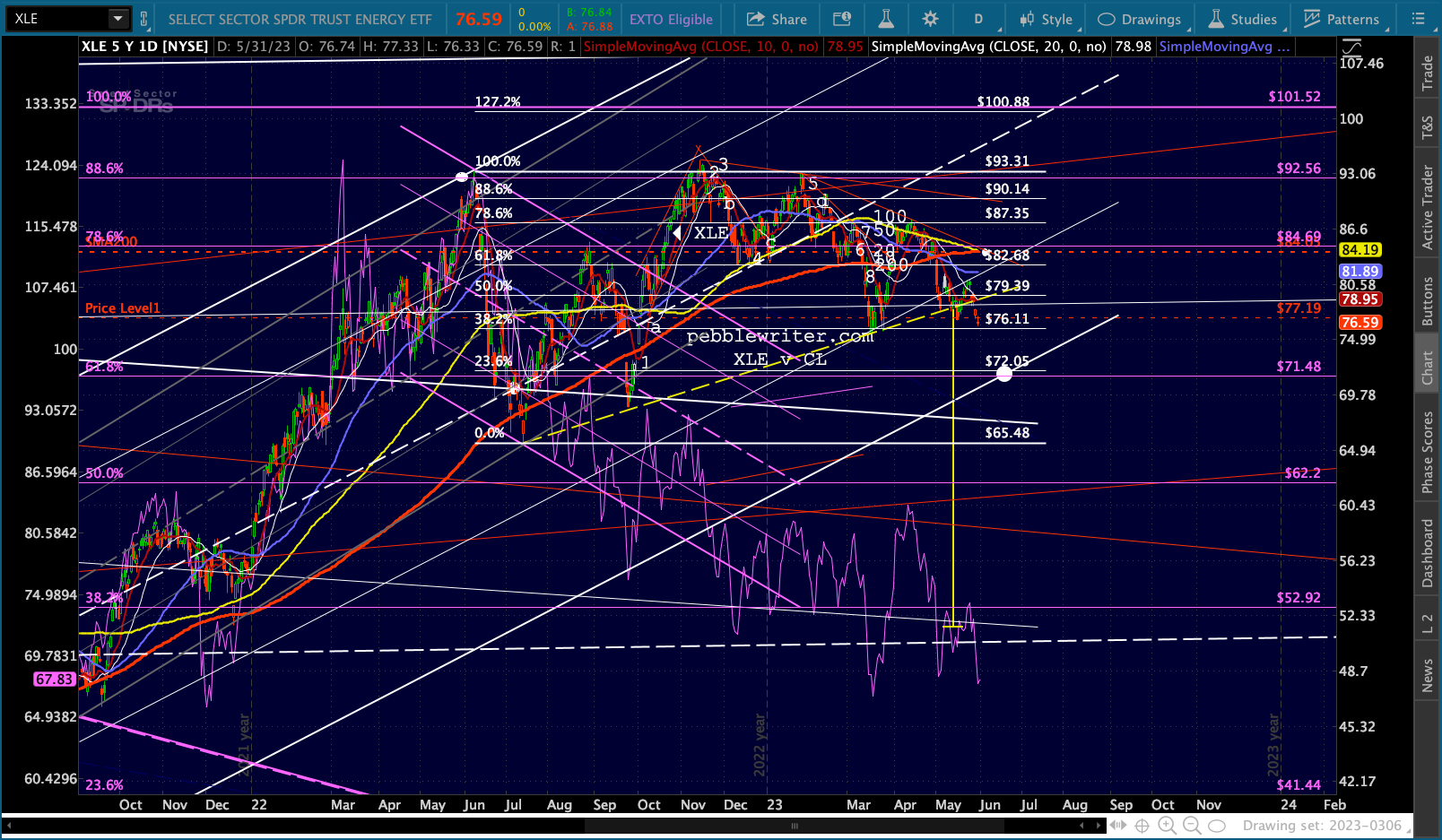
Task: Click the $52.92 magenta level label
Action: click(x=1299, y=598)
